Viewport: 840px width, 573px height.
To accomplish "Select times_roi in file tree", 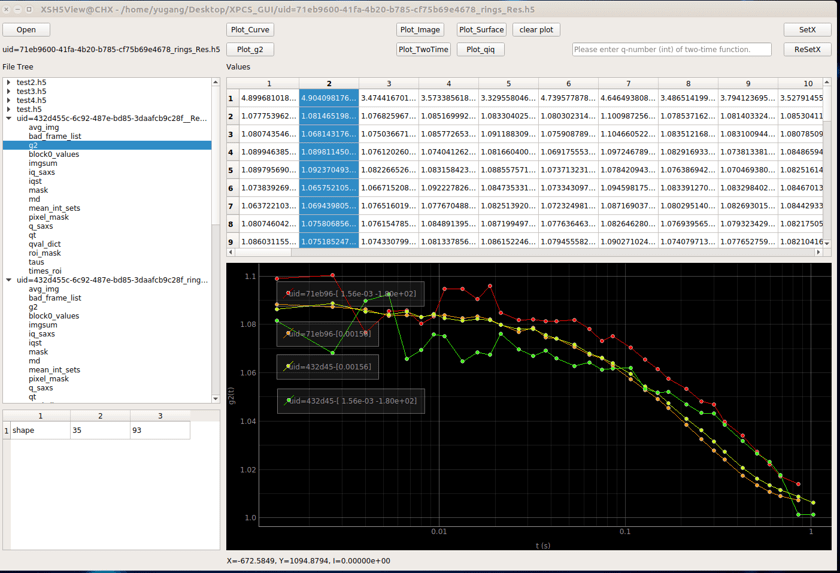I will click(x=45, y=271).
